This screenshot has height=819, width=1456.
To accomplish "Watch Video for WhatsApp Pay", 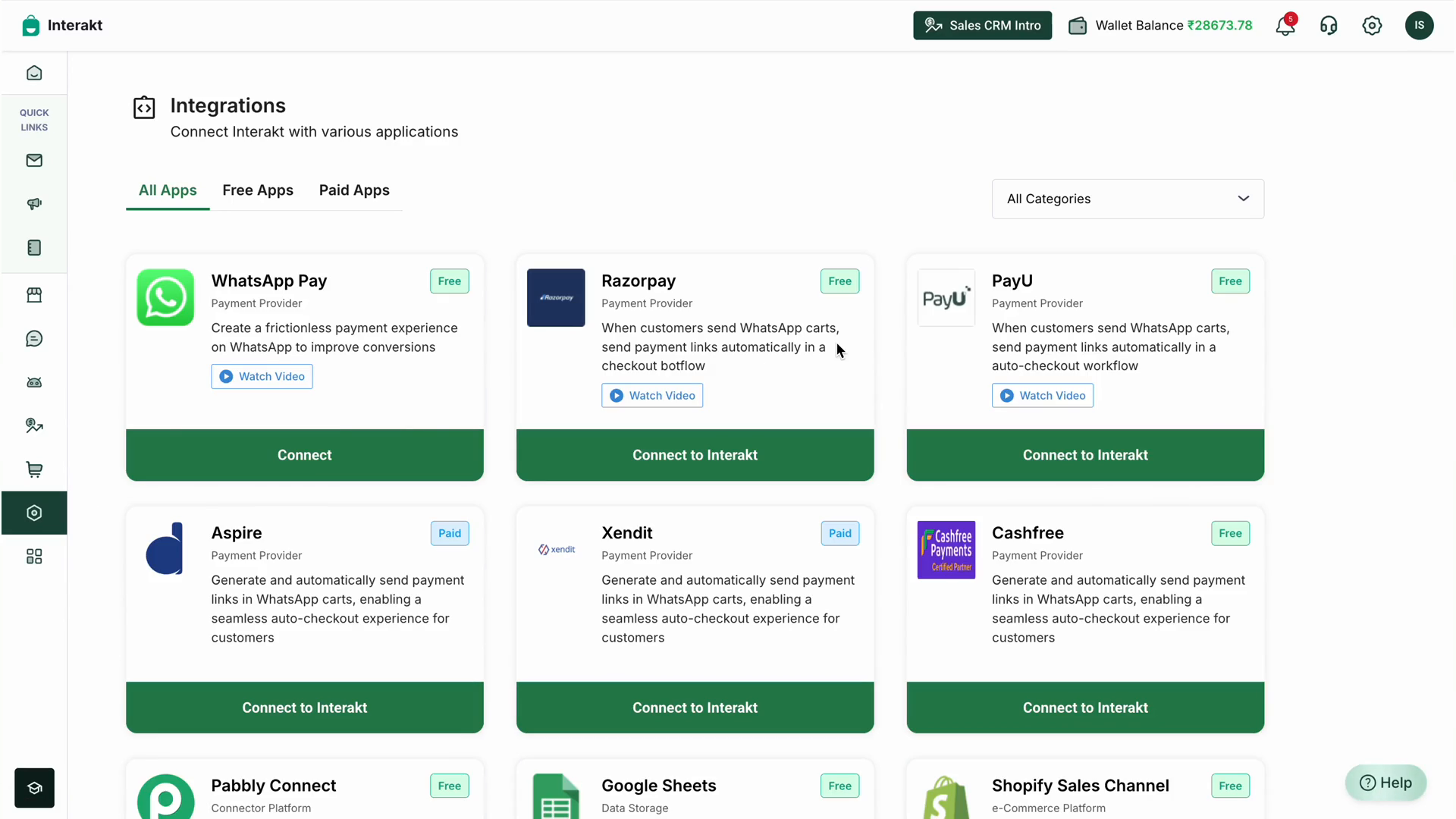I will tap(262, 376).
